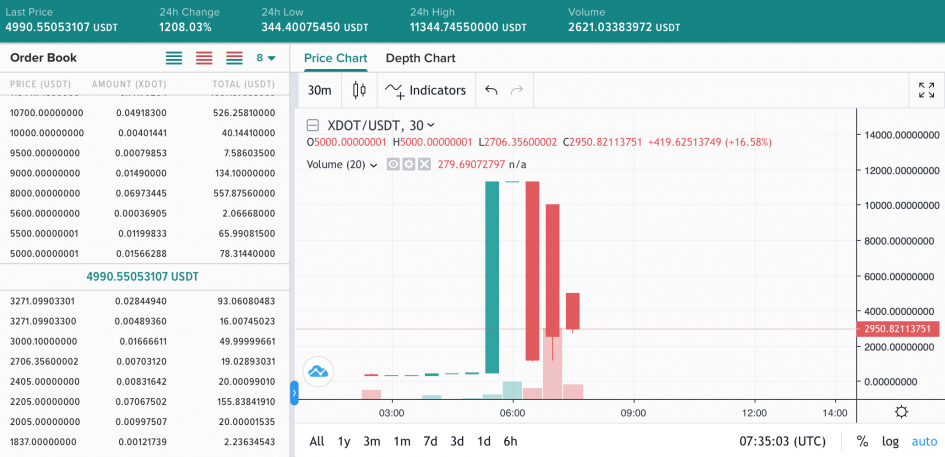Viewport: 945px width, 457px height.
Task: Select the 10000.00000000 ask price
Action: click(47, 133)
